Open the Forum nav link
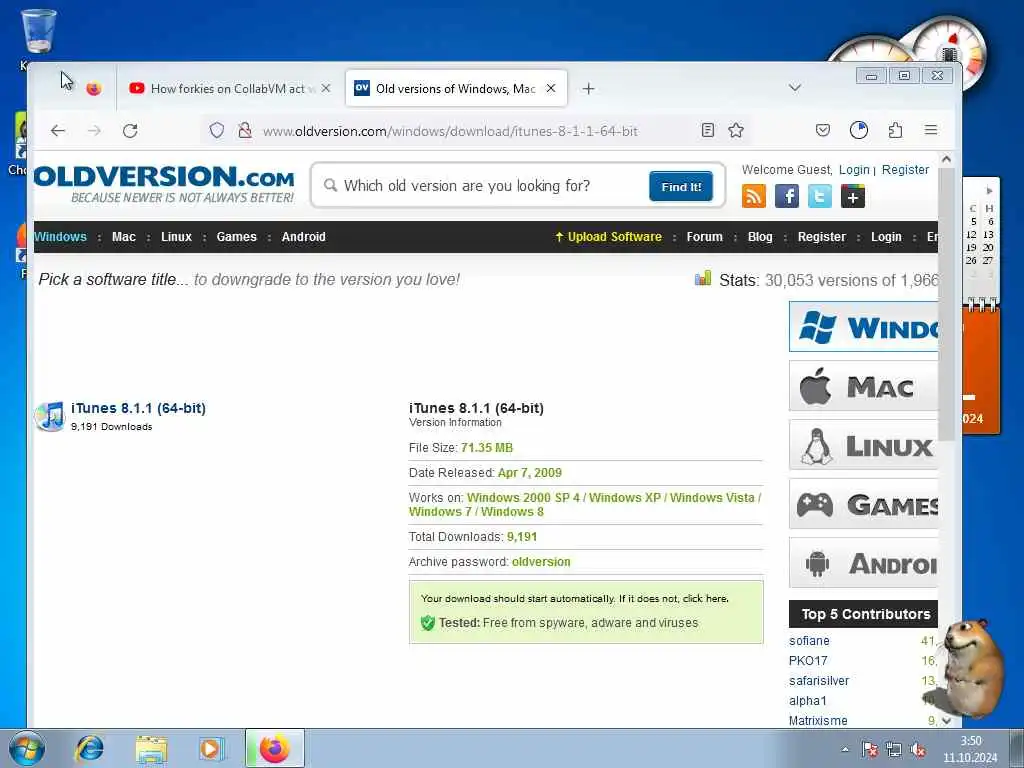The image size is (1024, 768). click(705, 236)
